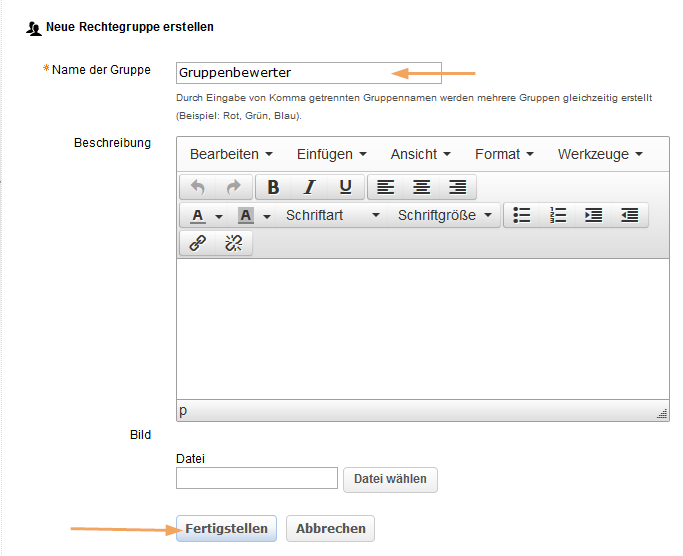Open the Schriftgröße size dropdown

(x=445, y=215)
